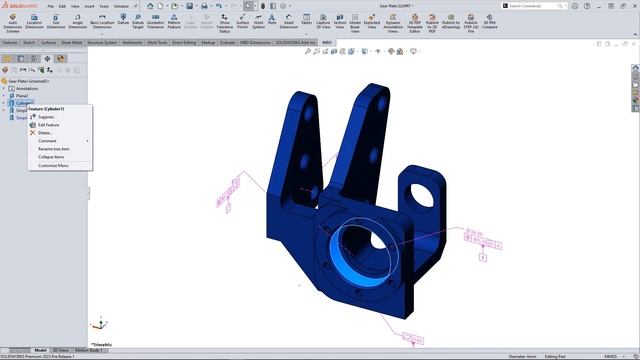
Task: Open the Edit menu
Action: [62, 6]
